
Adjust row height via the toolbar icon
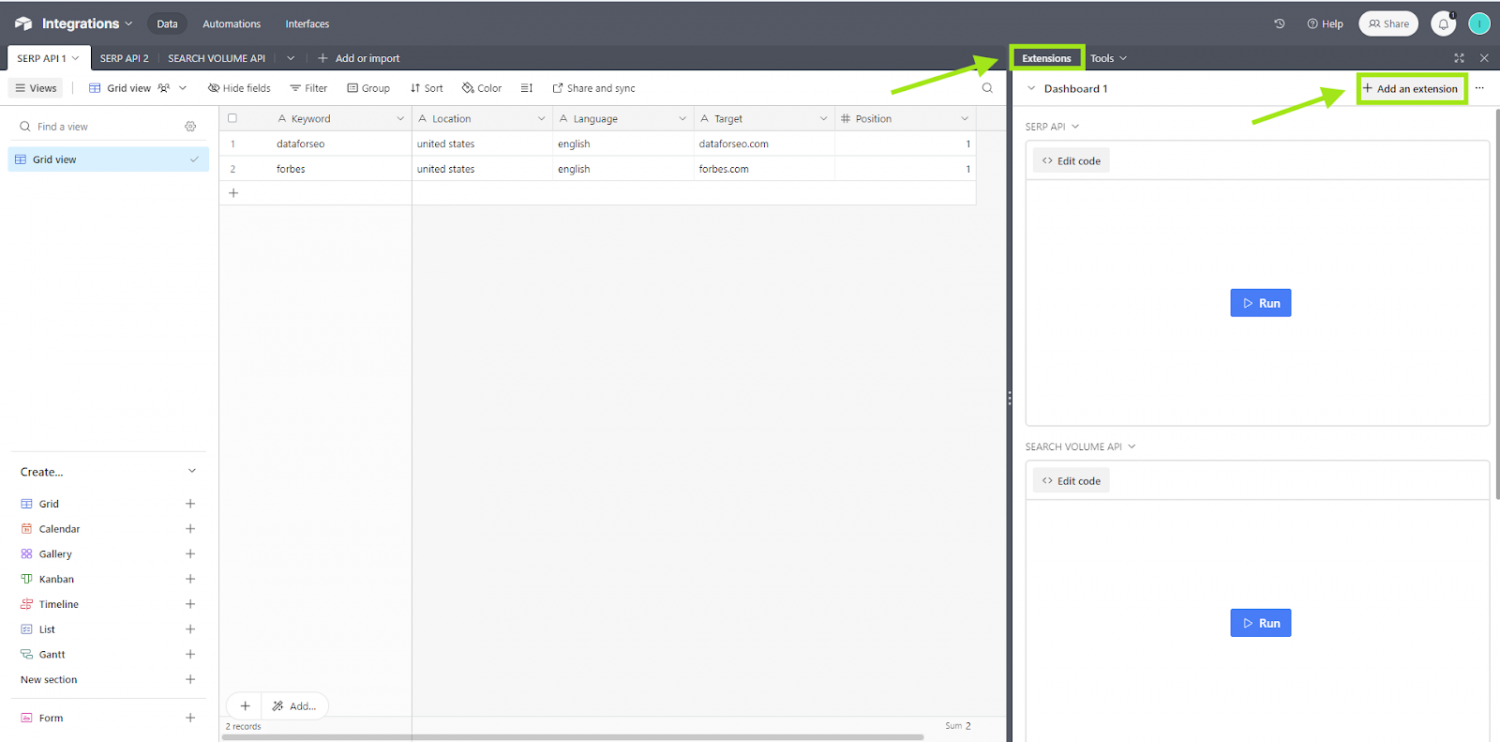527,88
